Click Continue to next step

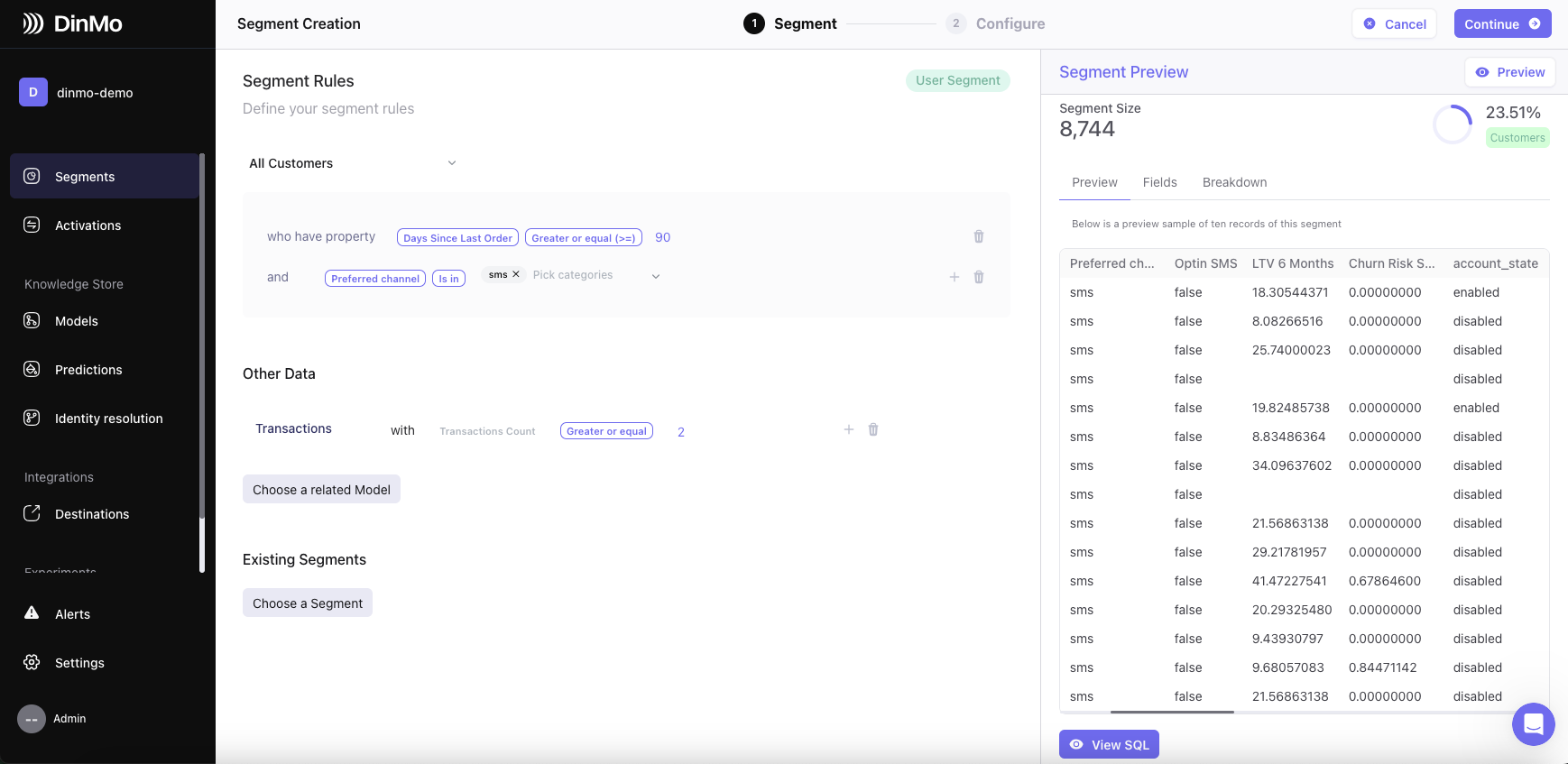1502,23
